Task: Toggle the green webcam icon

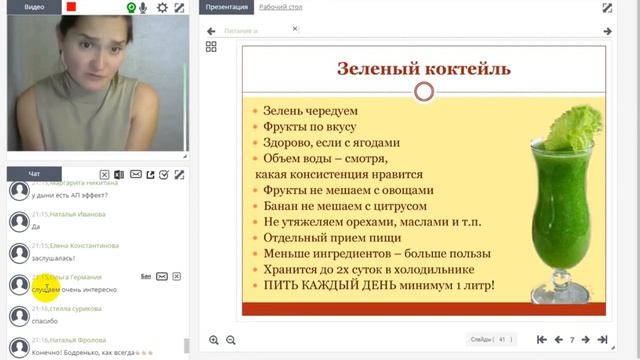Action: click(x=131, y=8)
